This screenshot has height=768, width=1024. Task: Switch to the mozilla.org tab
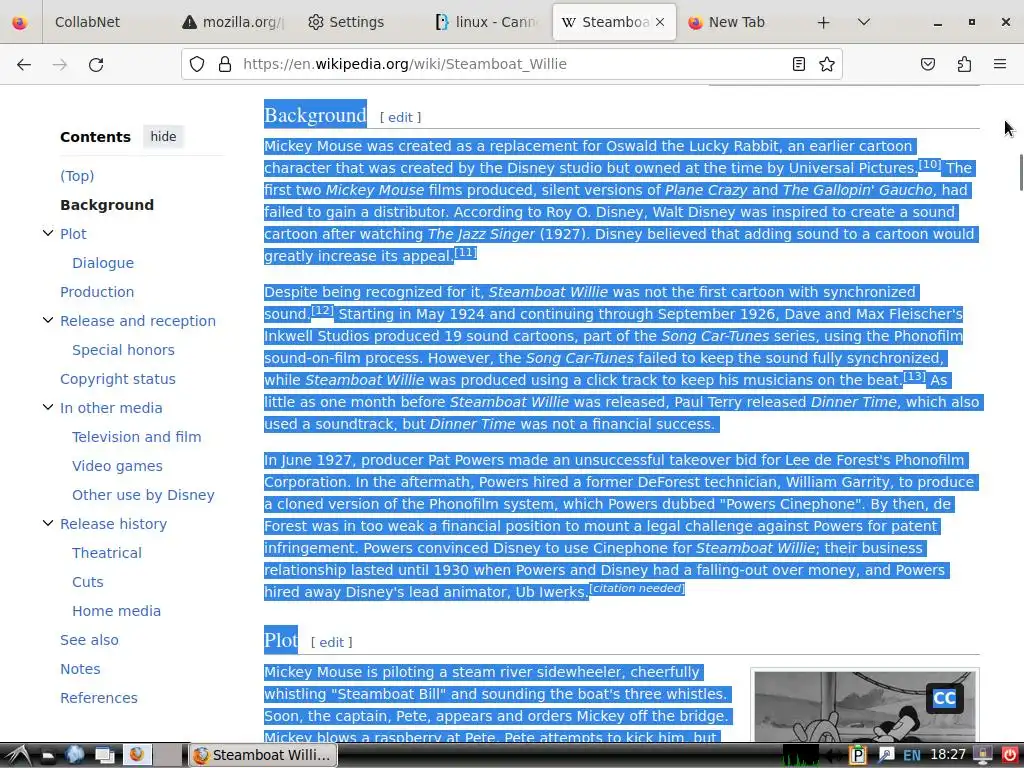pyautogui.click(x=232, y=22)
